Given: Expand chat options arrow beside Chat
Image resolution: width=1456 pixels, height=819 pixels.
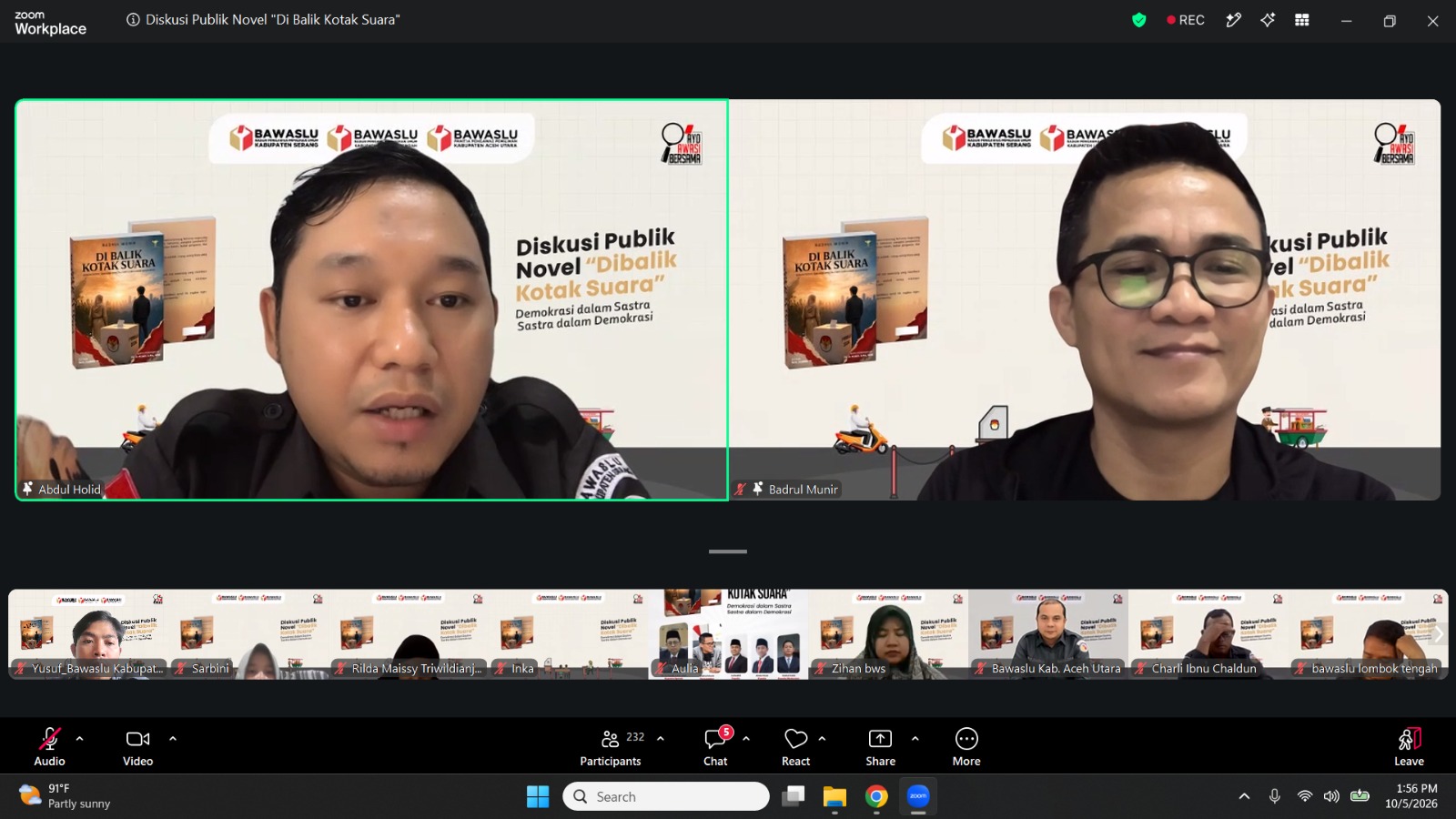Looking at the screenshot, I should point(746,739).
